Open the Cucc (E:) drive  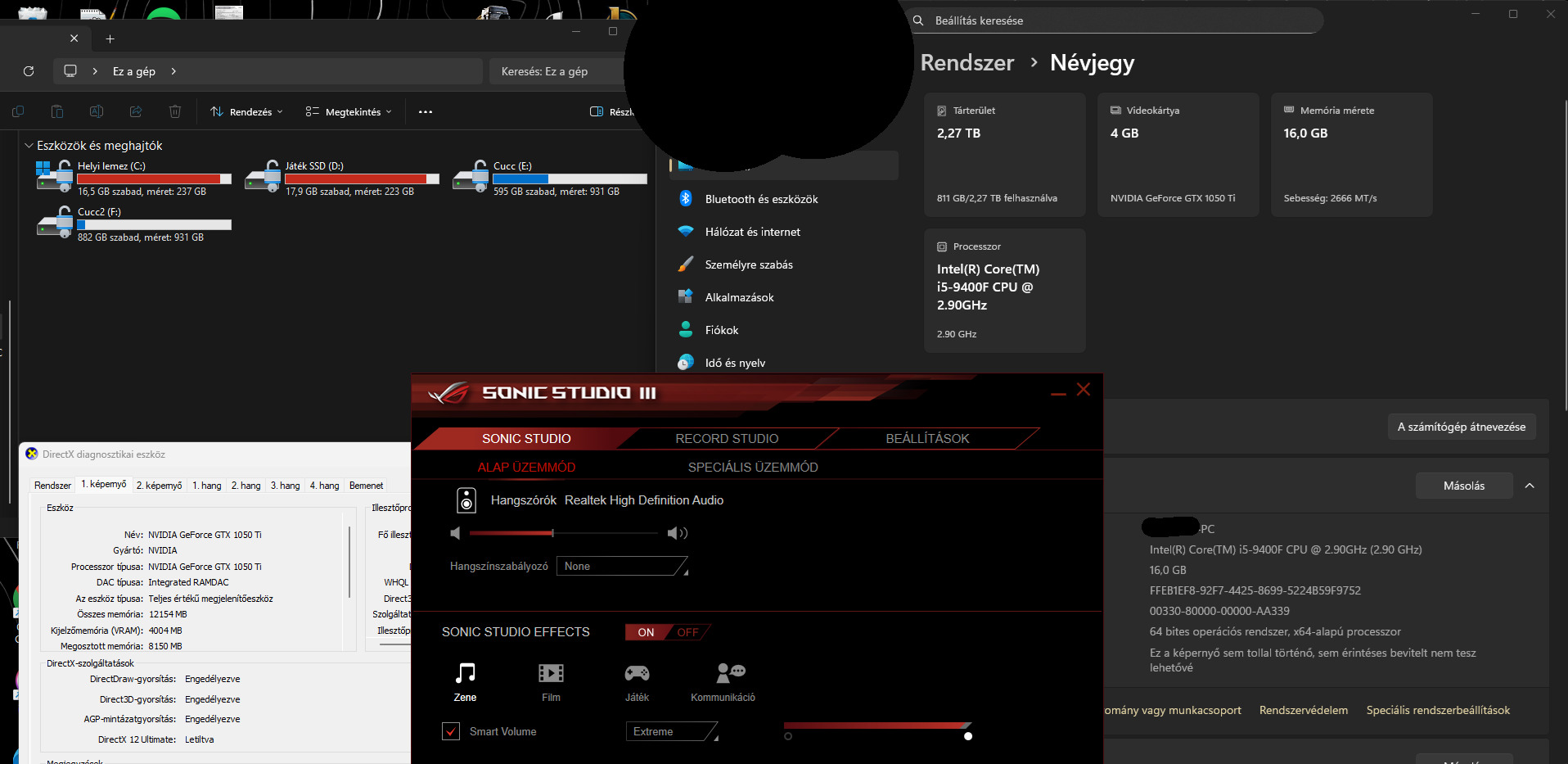pyautogui.click(x=550, y=178)
